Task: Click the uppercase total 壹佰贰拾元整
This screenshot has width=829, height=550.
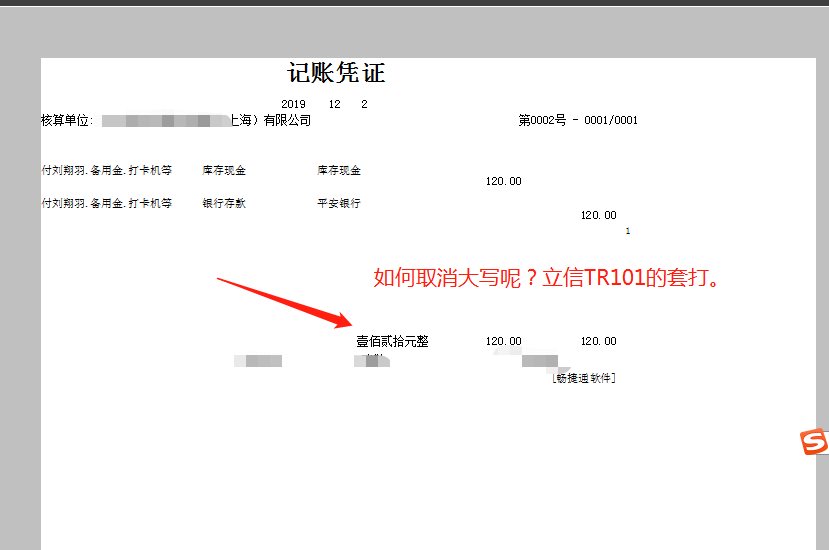Action: 392,341
